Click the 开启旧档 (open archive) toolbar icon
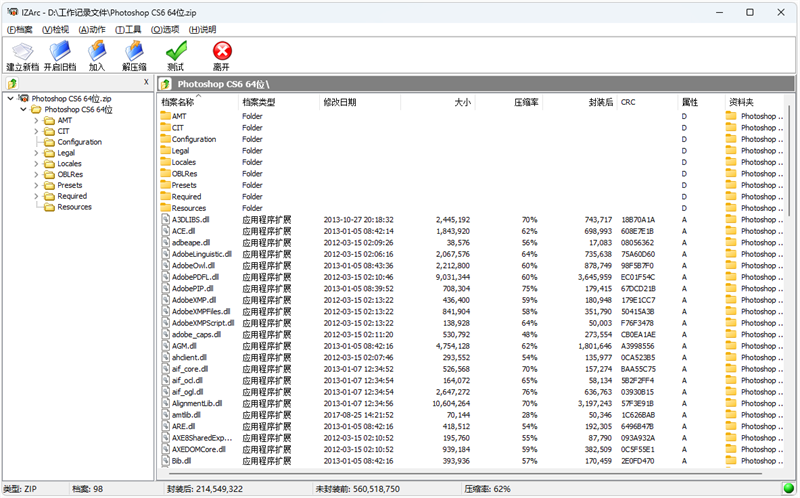The height and width of the screenshot is (498, 800). click(x=60, y=51)
